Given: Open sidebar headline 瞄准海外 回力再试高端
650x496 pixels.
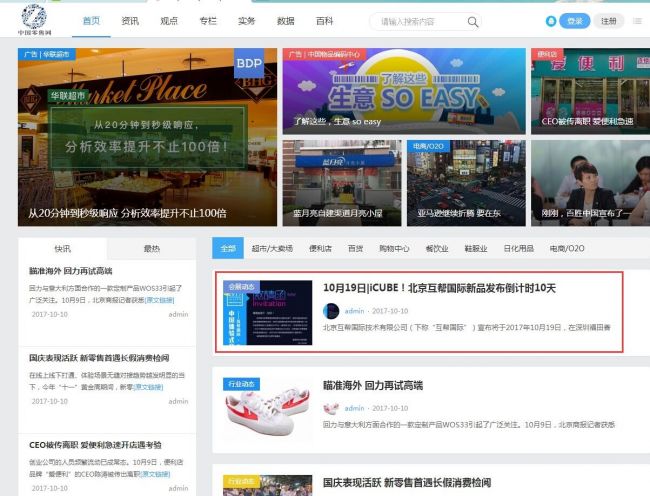Looking at the screenshot, I should [70, 271].
